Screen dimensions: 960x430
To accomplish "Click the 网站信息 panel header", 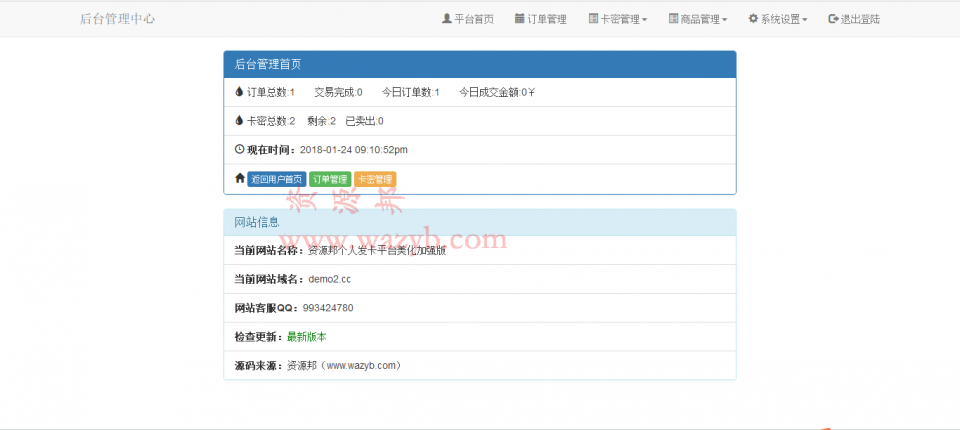I will pos(480,222).
